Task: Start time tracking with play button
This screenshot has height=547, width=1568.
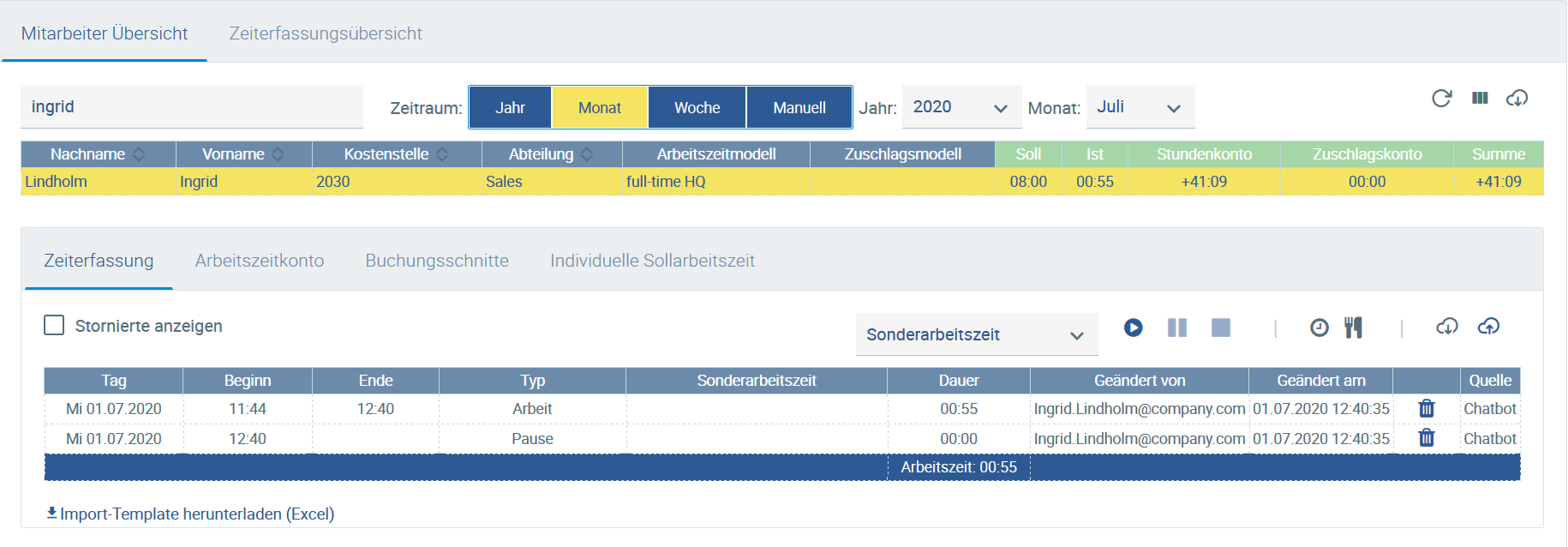Action: click(1134, 328)
